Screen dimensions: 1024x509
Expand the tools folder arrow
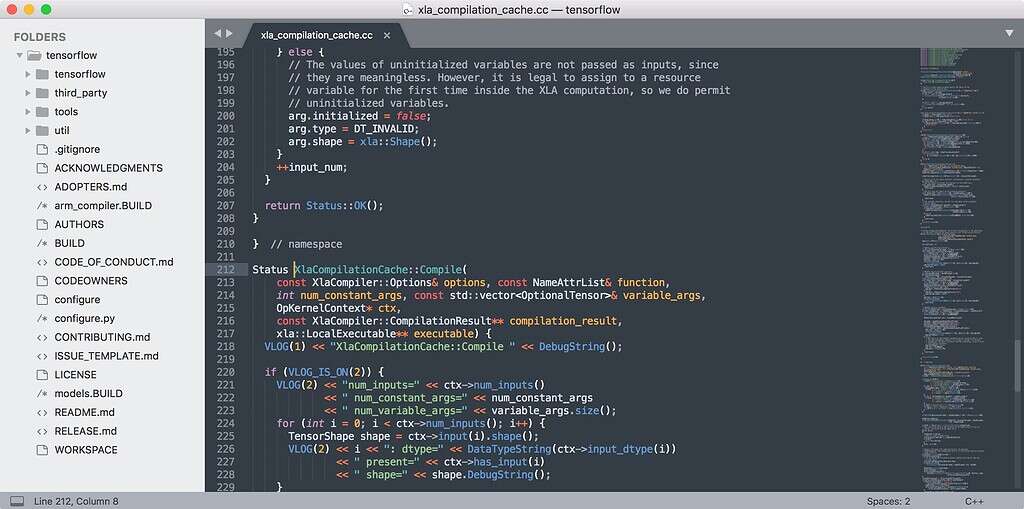pos(27,112)
